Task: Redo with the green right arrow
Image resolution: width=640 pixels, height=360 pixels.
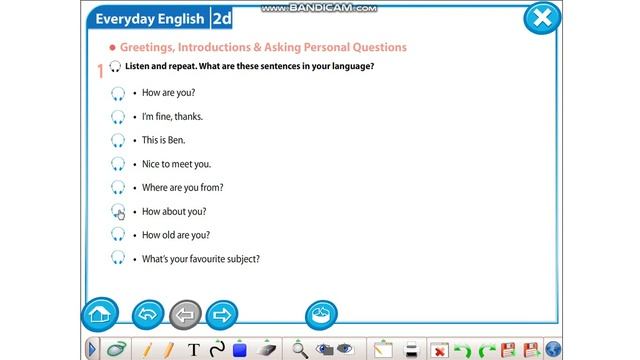Action: coord(487,350)
